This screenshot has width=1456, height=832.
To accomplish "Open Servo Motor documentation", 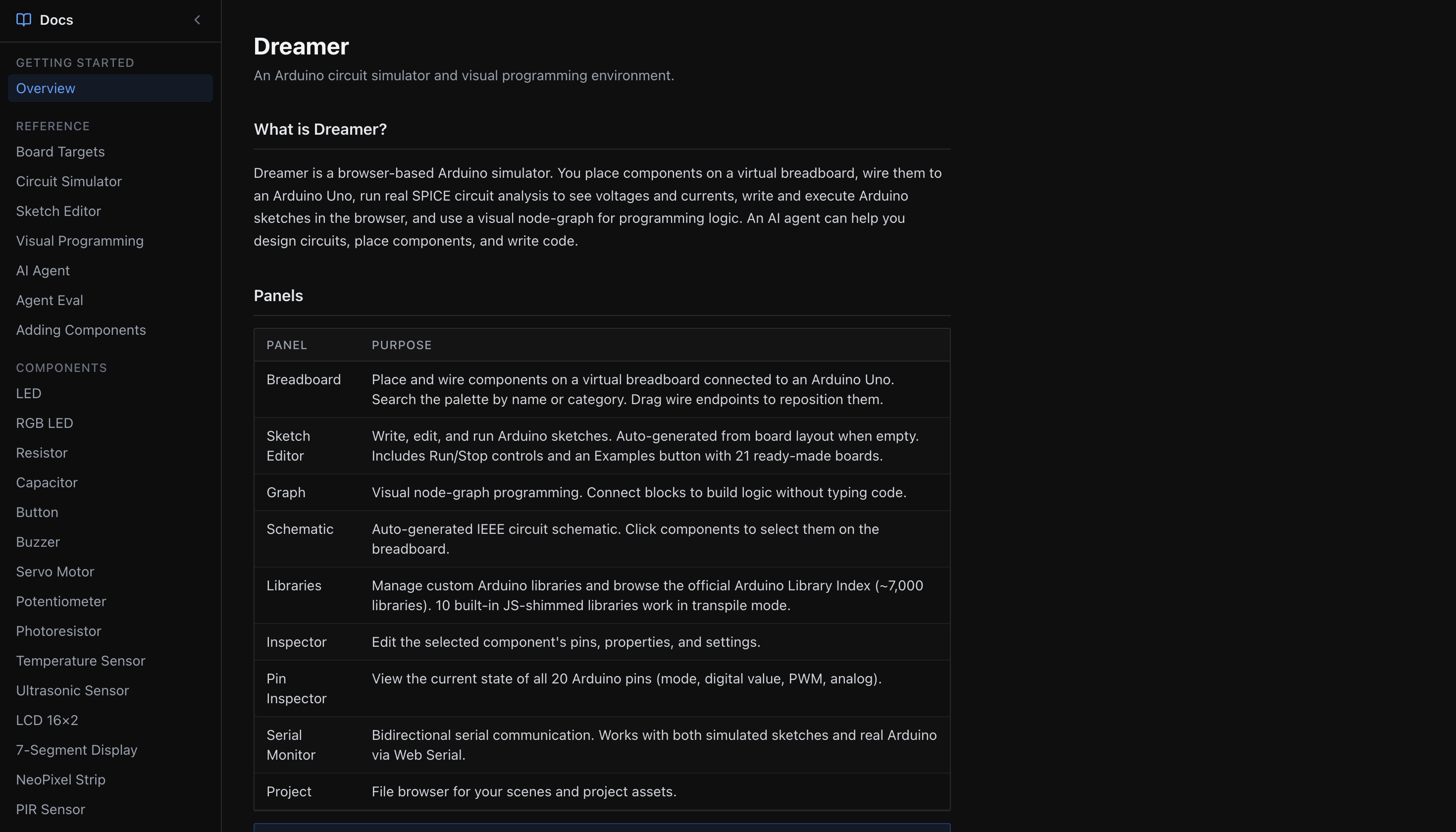I will click(55, 572).
